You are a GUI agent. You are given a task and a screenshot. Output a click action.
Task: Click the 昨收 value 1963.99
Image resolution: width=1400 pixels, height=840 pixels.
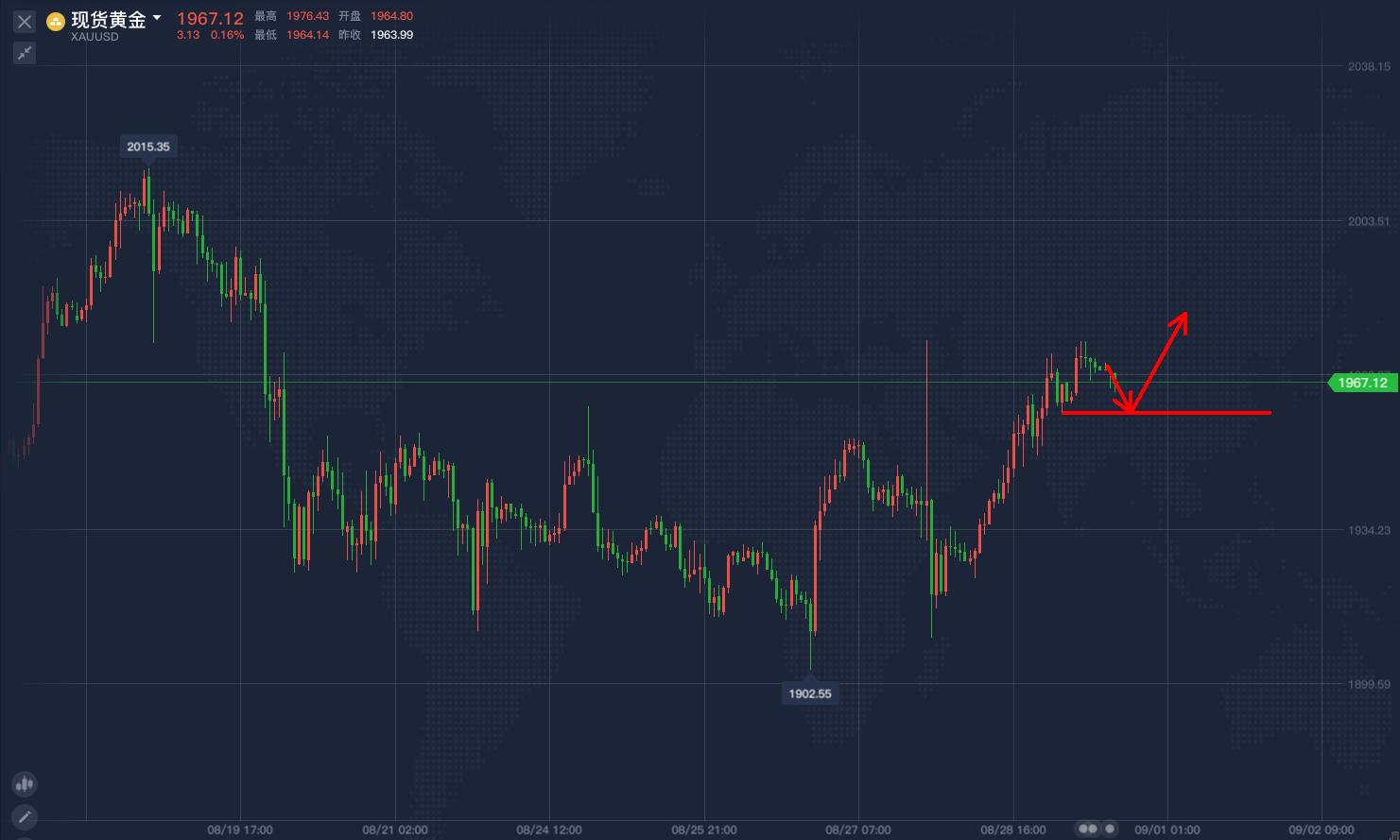click(x=391, y=35)
